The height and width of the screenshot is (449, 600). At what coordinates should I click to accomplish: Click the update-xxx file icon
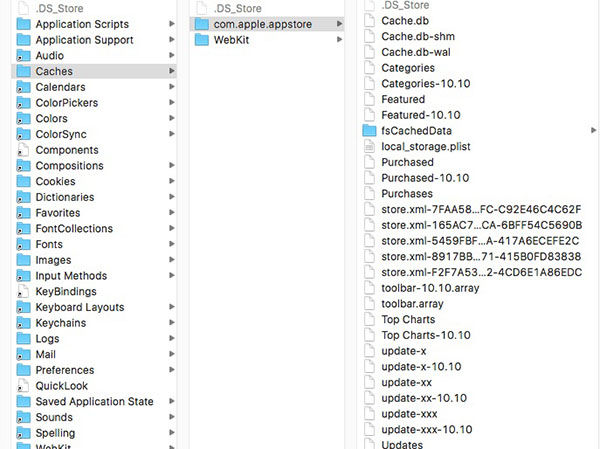tap(369, 414)
